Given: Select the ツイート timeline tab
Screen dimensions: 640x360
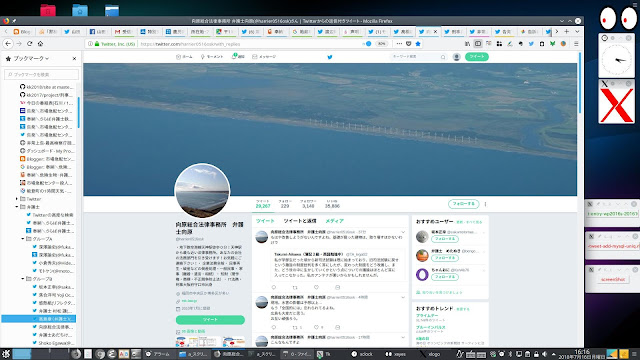Looking at the screenshot, I should tap(265, 221).
